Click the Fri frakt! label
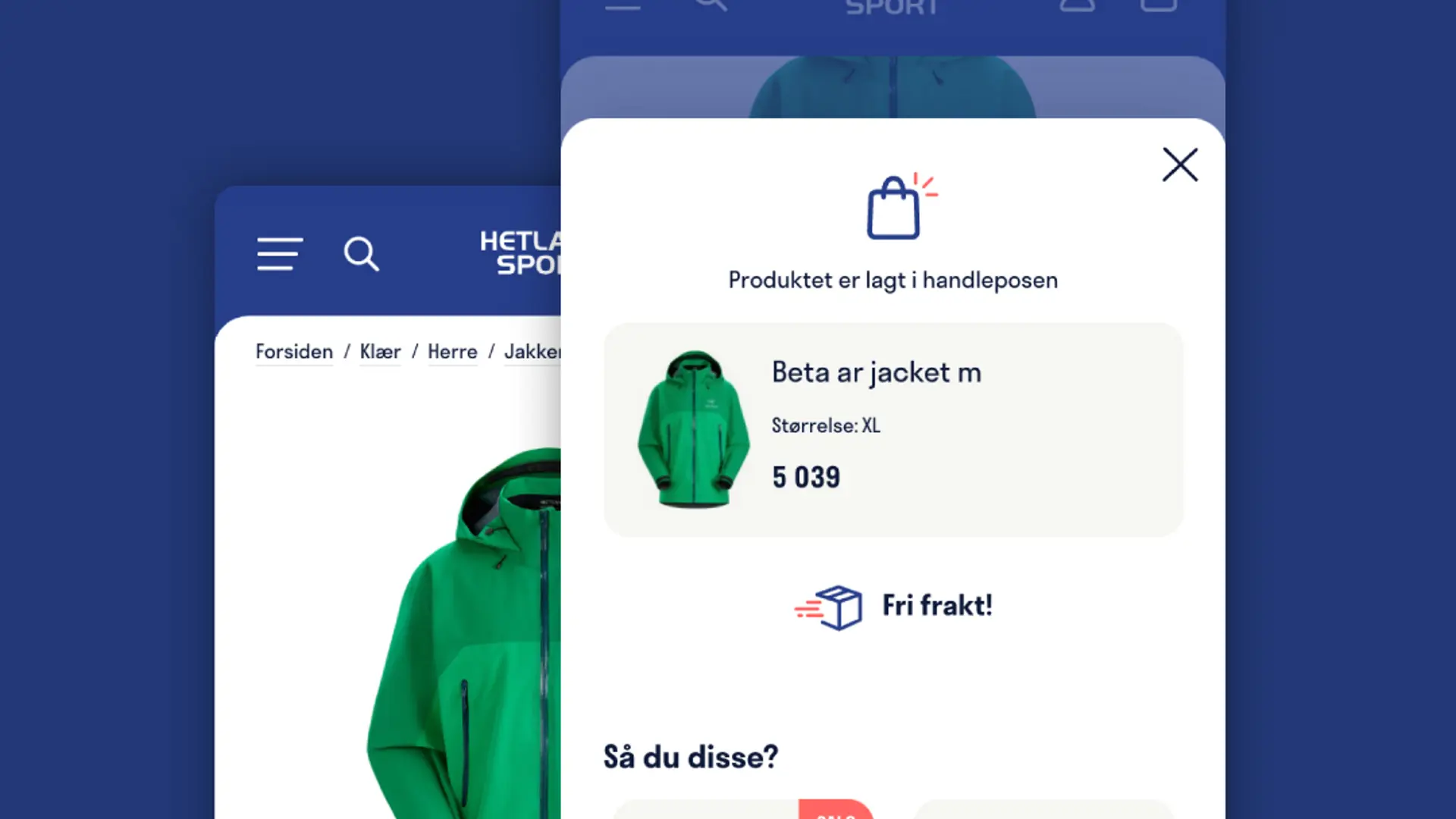 click(x=937, y=605)
